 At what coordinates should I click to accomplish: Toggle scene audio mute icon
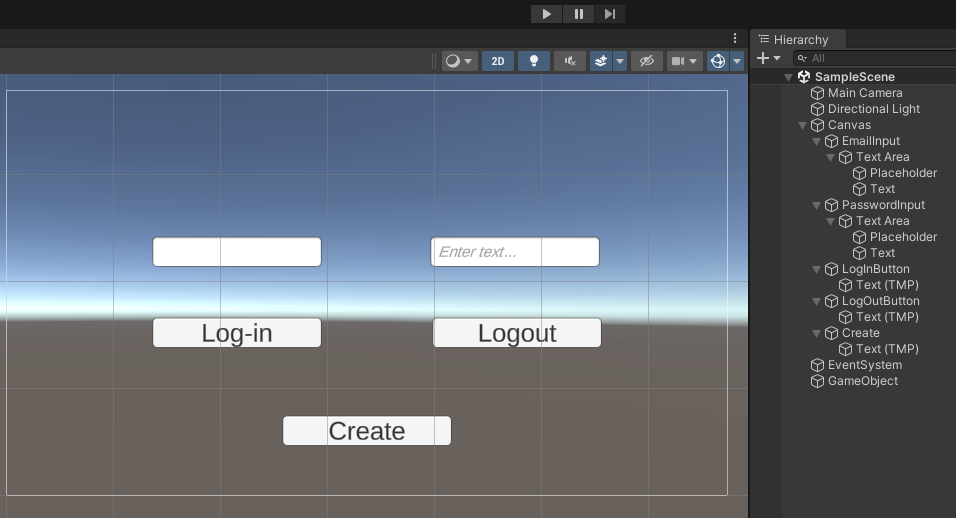coord(570,61)
